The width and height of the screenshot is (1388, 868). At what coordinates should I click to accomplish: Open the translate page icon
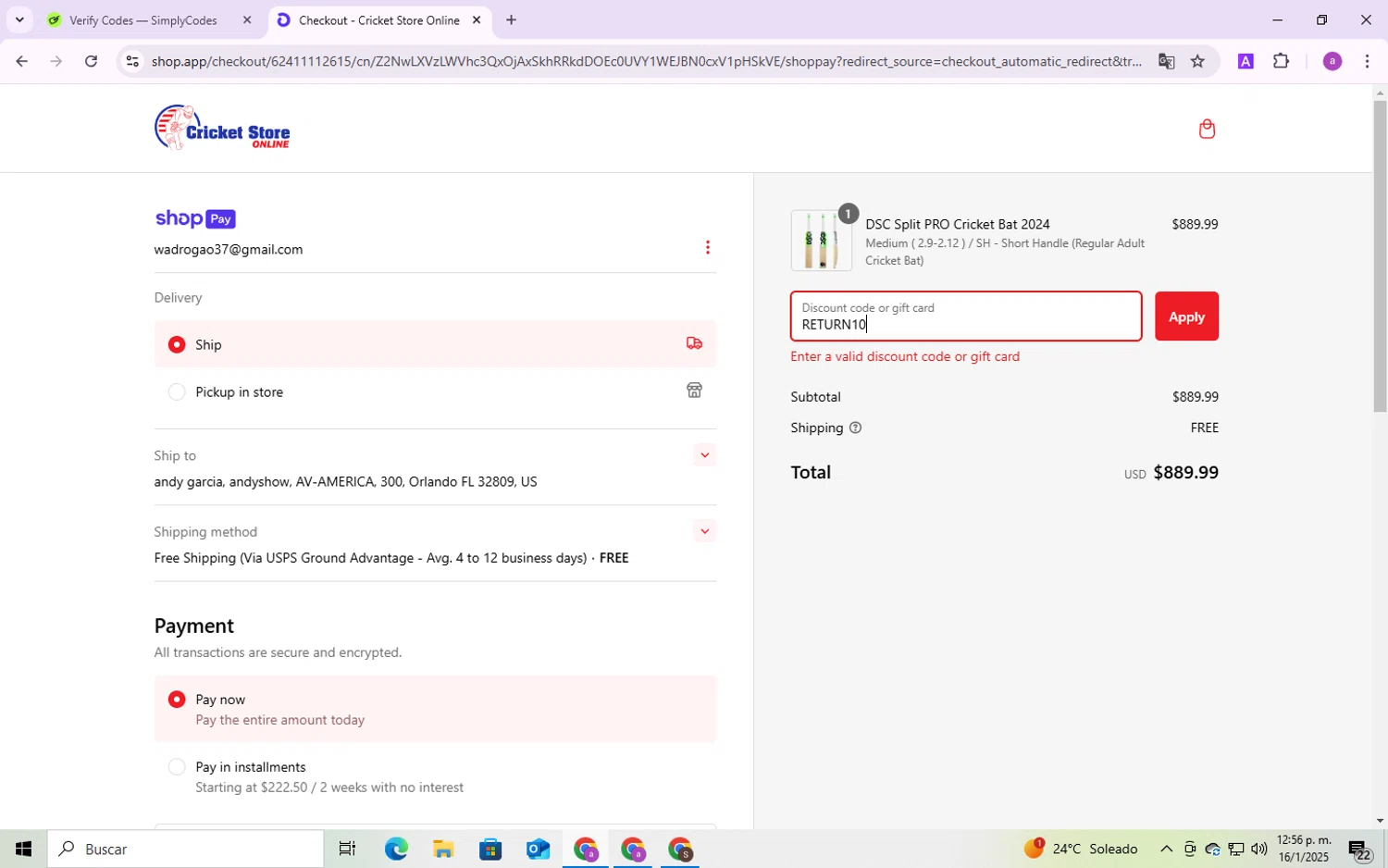click(1166, 61)
